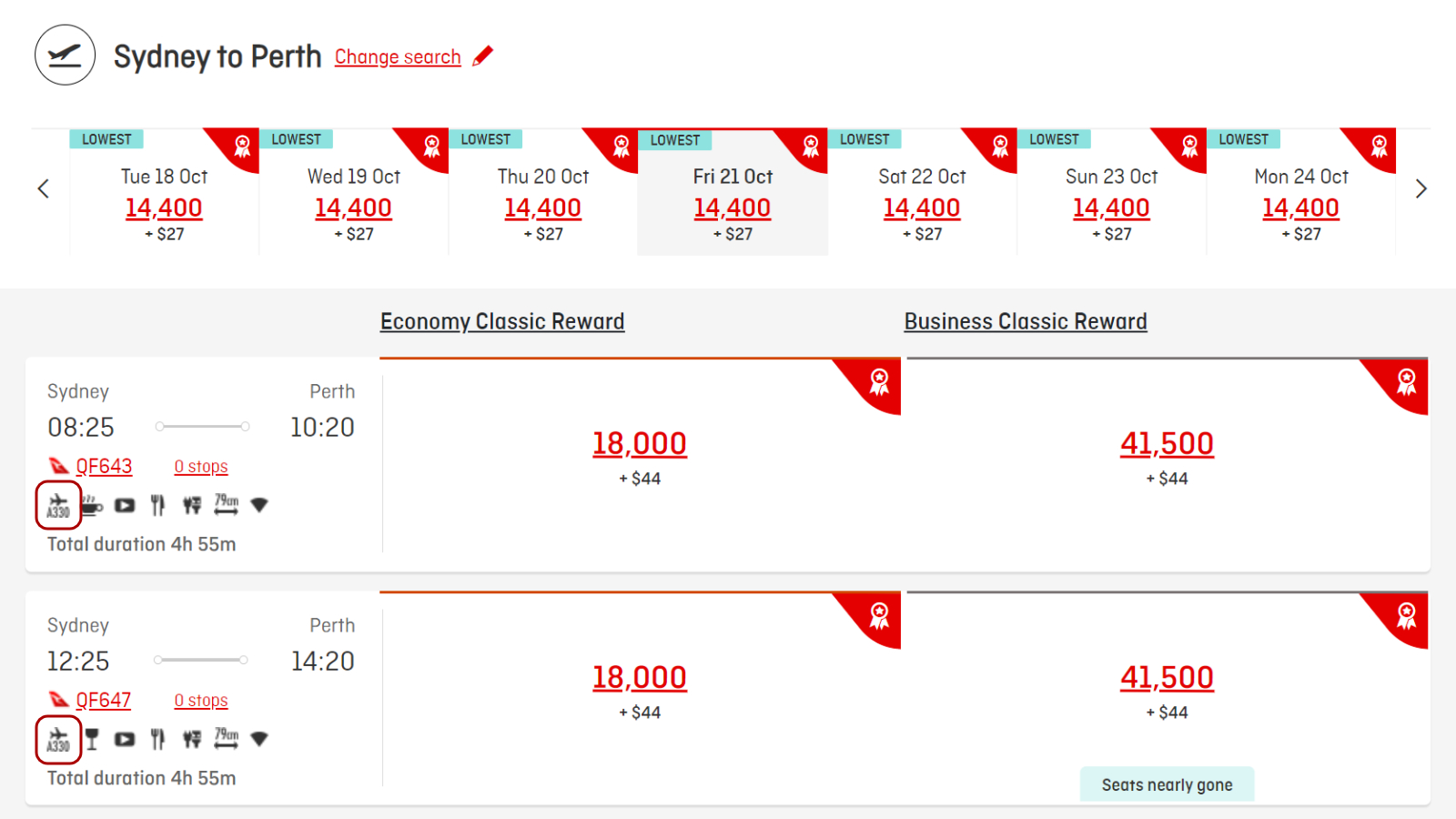Select the Tue 18 Oct date tab

tap(164, 192)
